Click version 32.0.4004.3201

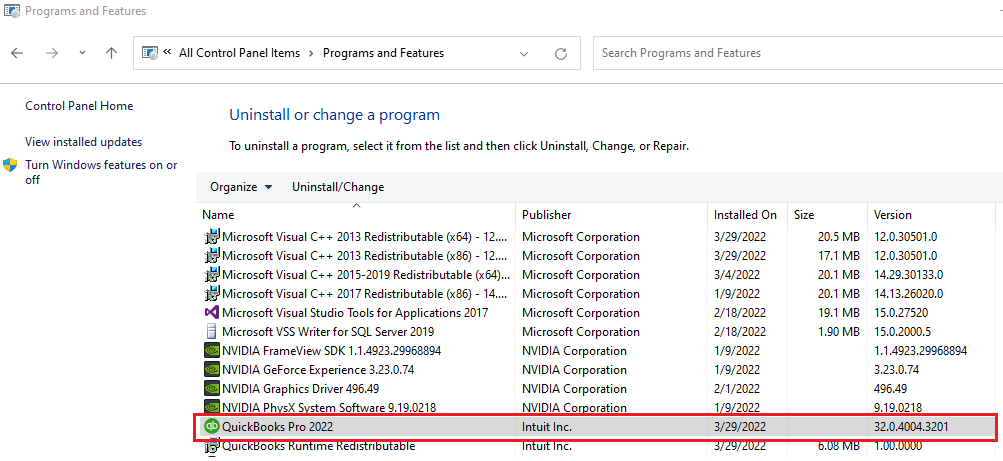pyautogui.click(x=912, y=426)
